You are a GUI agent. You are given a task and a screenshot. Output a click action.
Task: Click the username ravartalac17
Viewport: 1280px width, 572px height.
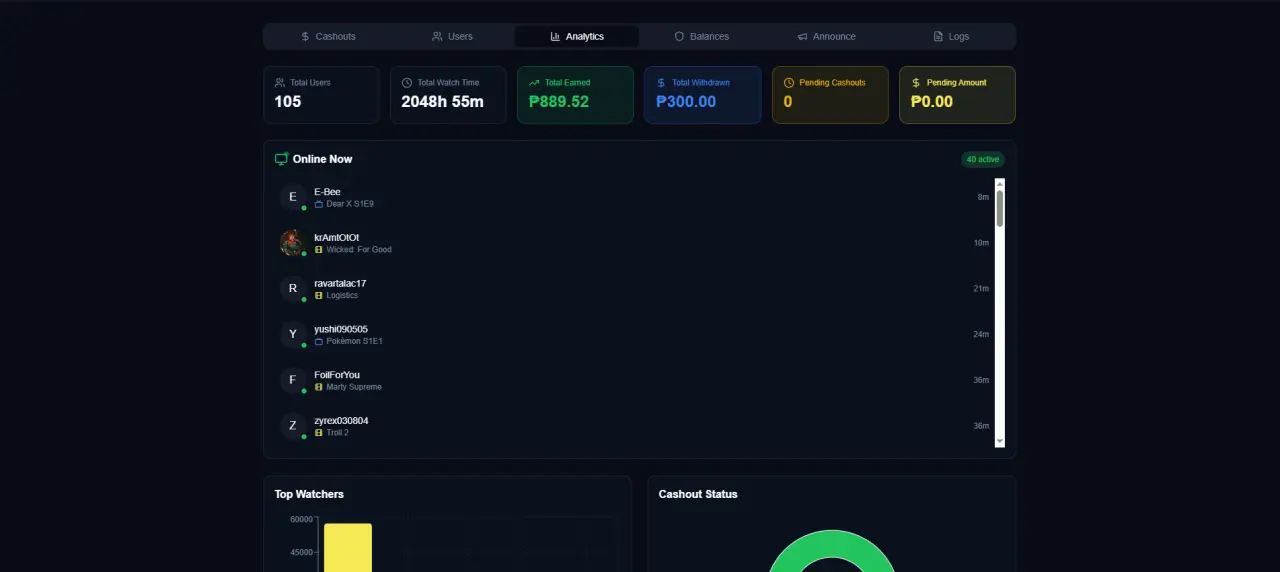pos(340,283)
